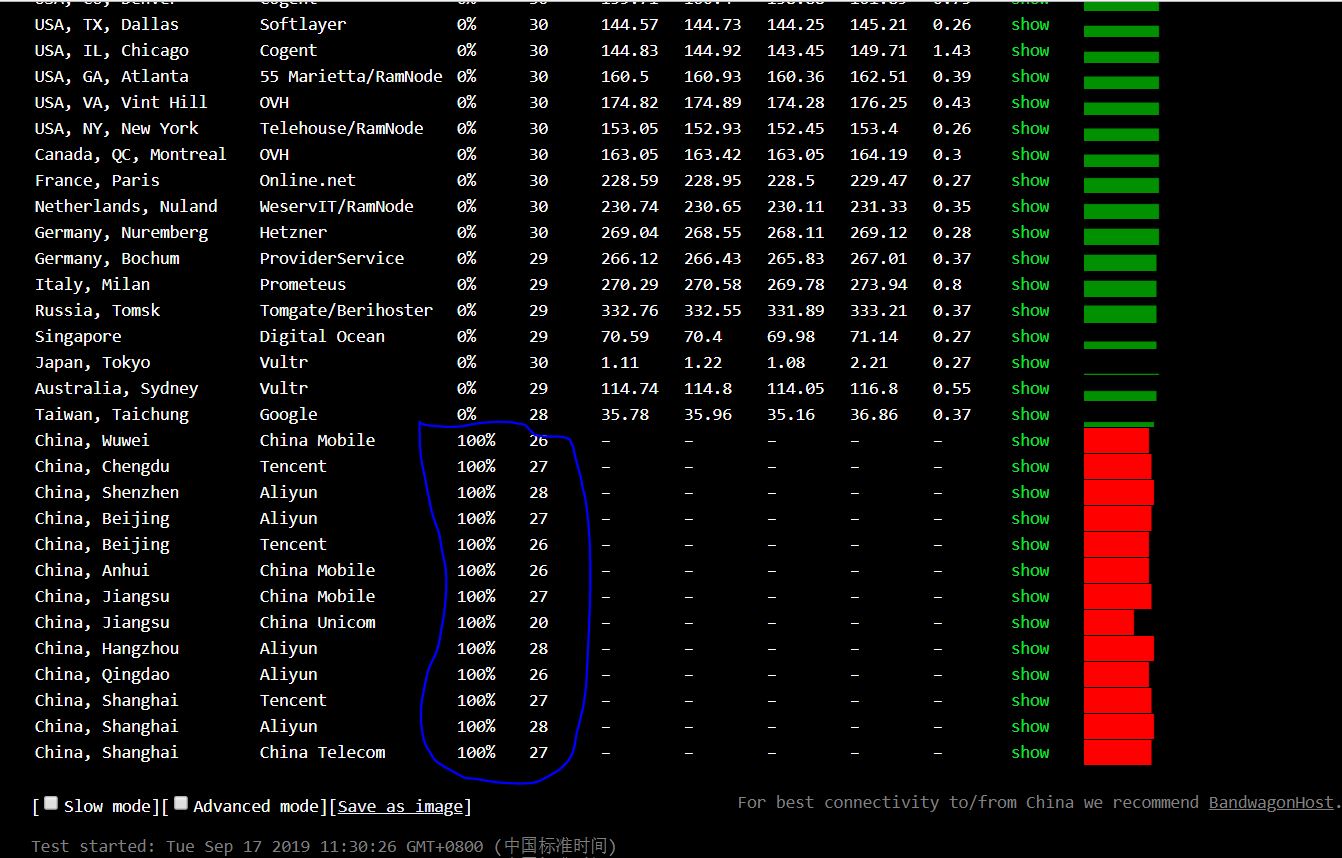Screen dimensions: 1342x858
Task: Select the 332.76 latency value for Tomsk
Action: [x=629, y=310]
